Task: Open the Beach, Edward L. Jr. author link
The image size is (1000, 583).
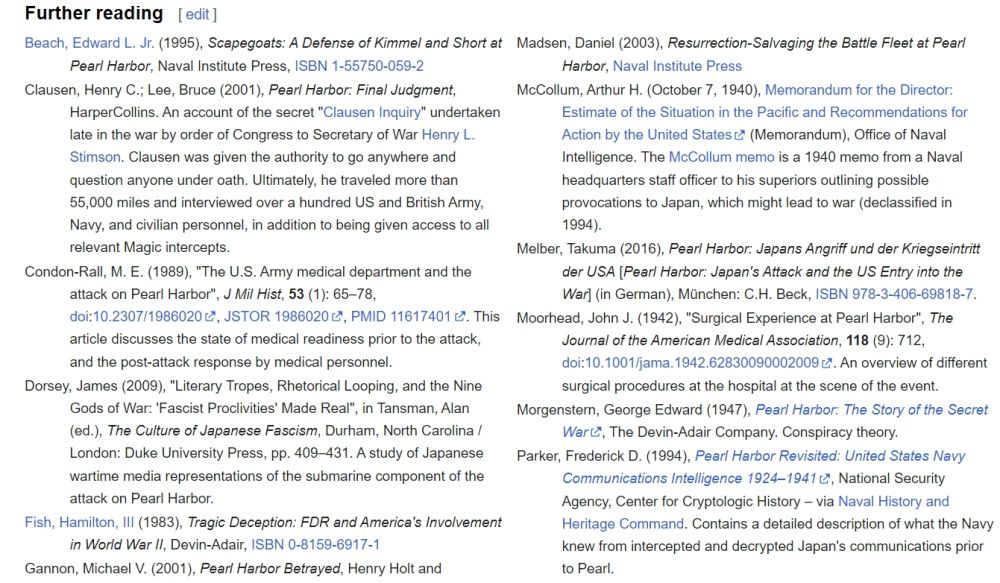Action: (x=89, y=43)
